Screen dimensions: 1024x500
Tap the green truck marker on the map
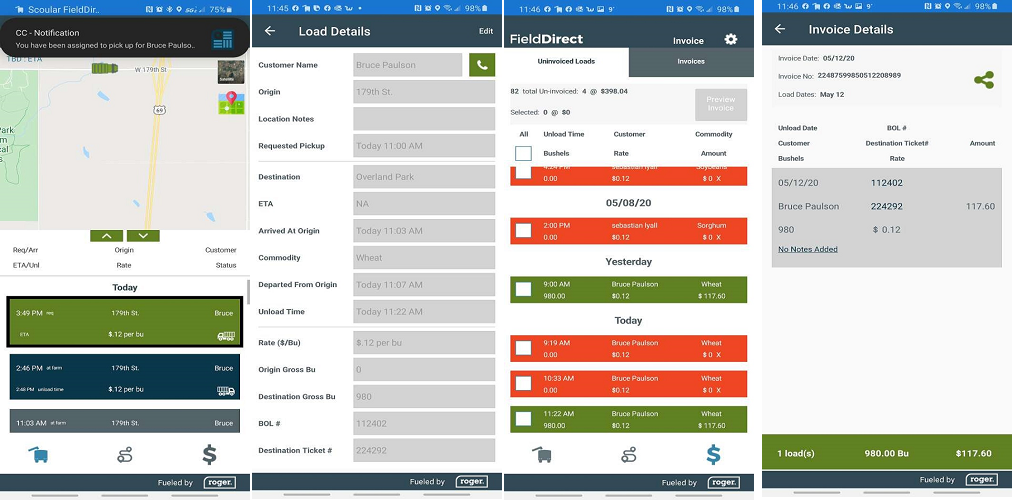point(104,68)
